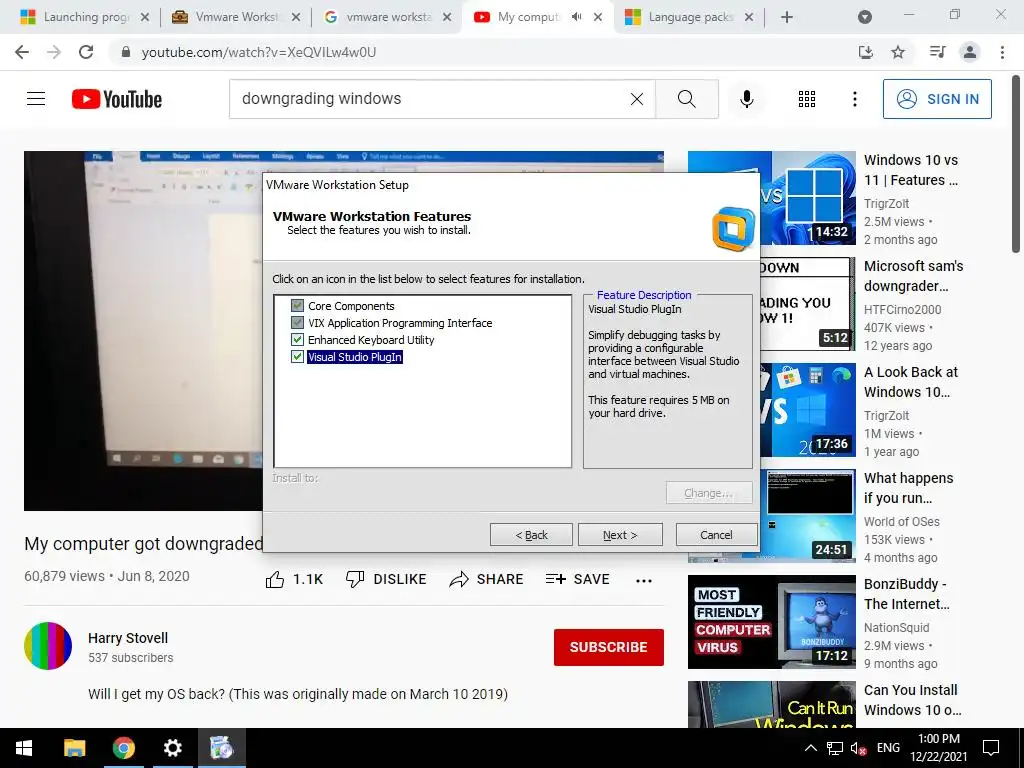
Task: Click the Sign In button
Action: [937, 99]
